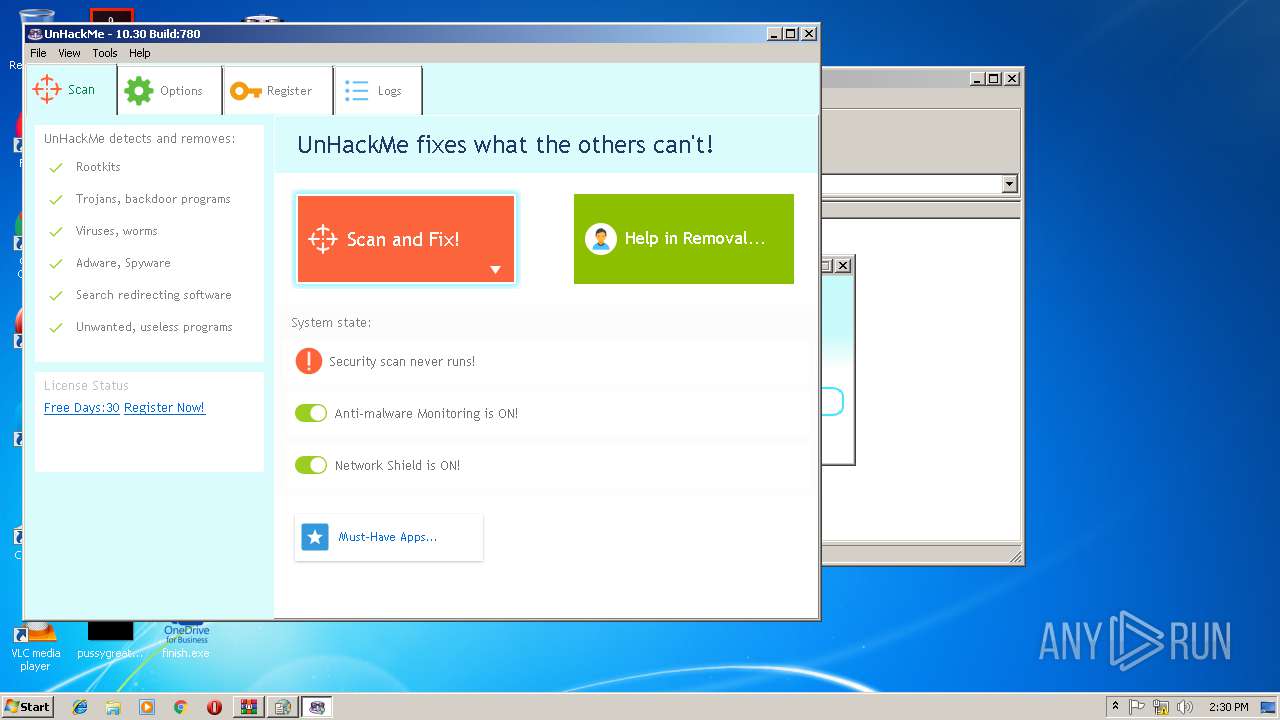Click the Windows Start button

28,706
